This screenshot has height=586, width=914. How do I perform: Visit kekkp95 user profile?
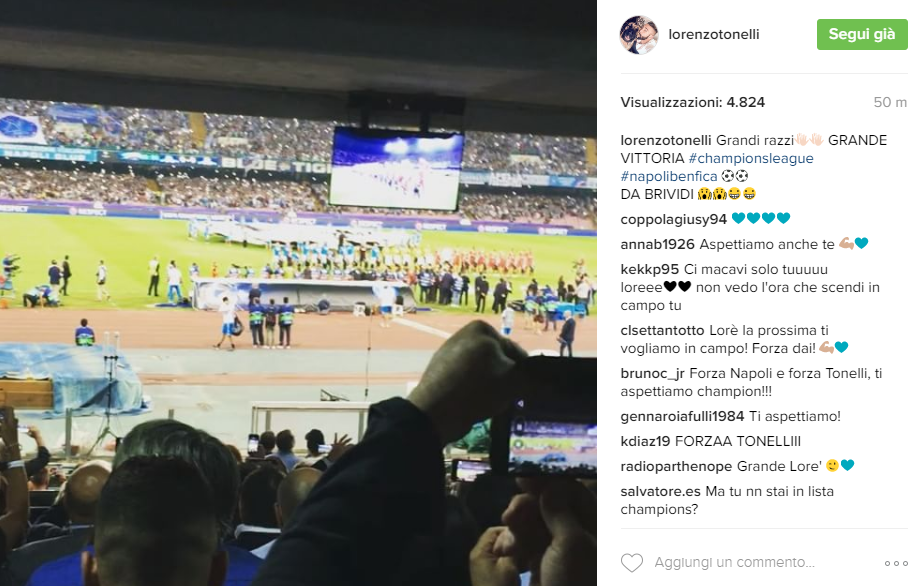point(649,269)
